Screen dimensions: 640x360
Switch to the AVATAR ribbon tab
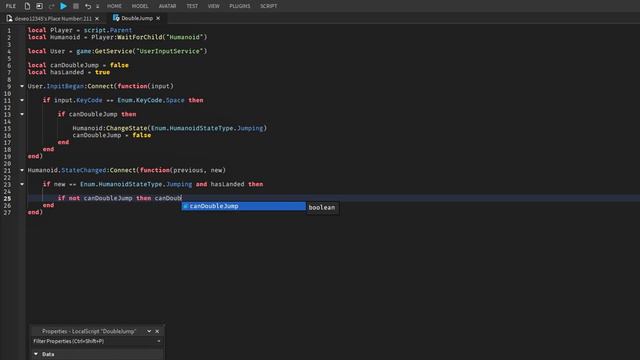pyautogui.click(x=167, y=6)
